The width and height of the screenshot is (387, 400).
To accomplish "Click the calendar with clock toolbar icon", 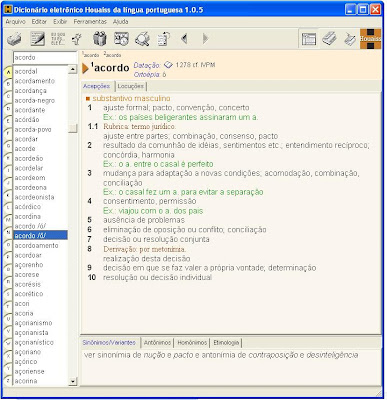I will click(x=121, y=39).
